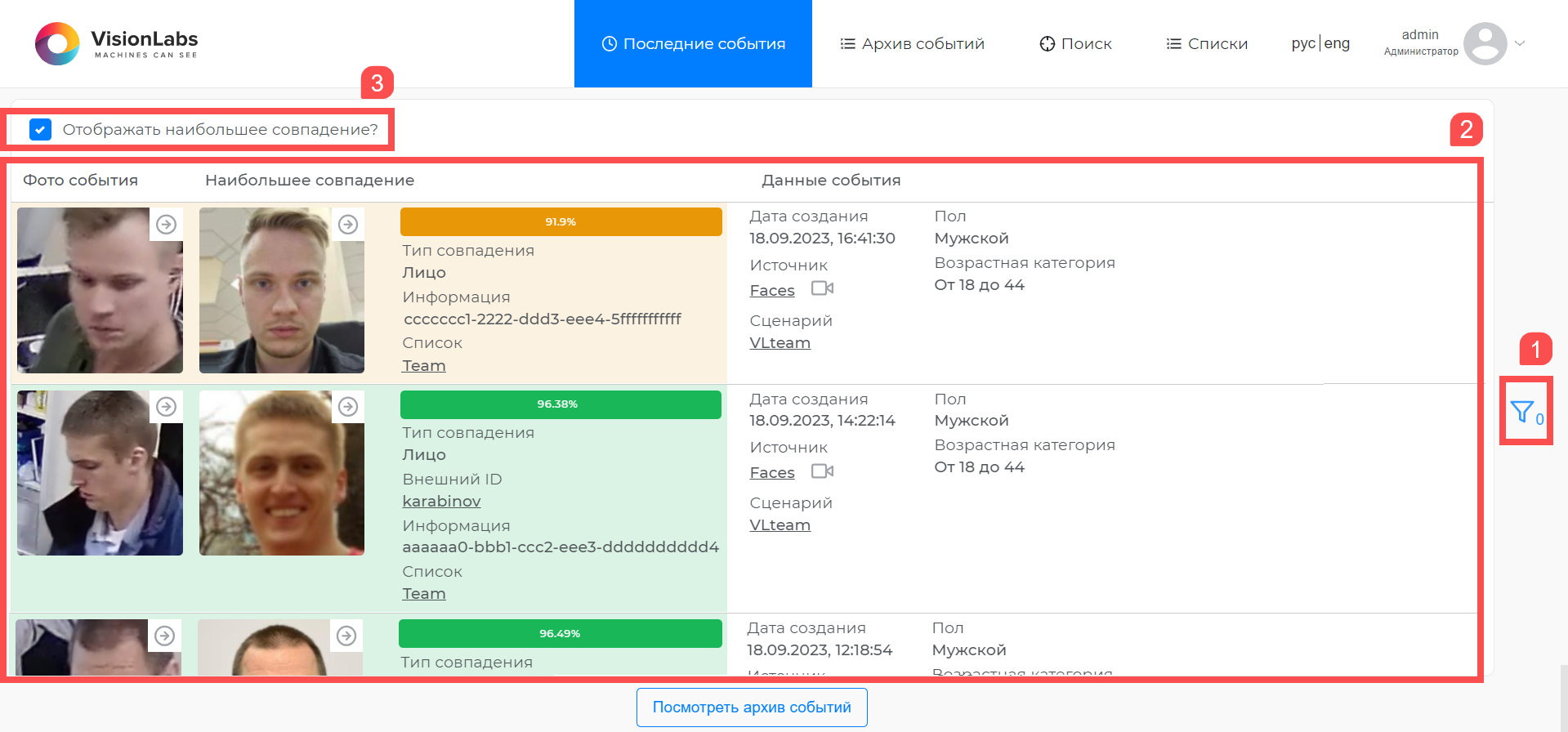The width and height of the screenshot is (1568, 732).
Task: Click the 'Данные события' column header
Action: 831,181
